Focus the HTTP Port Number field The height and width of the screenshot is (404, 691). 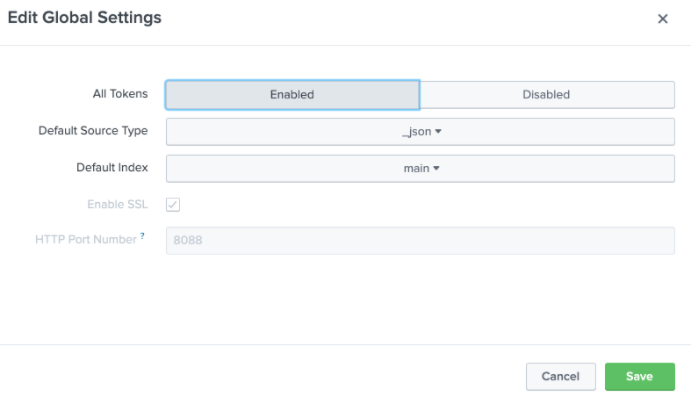click(420, 241)
